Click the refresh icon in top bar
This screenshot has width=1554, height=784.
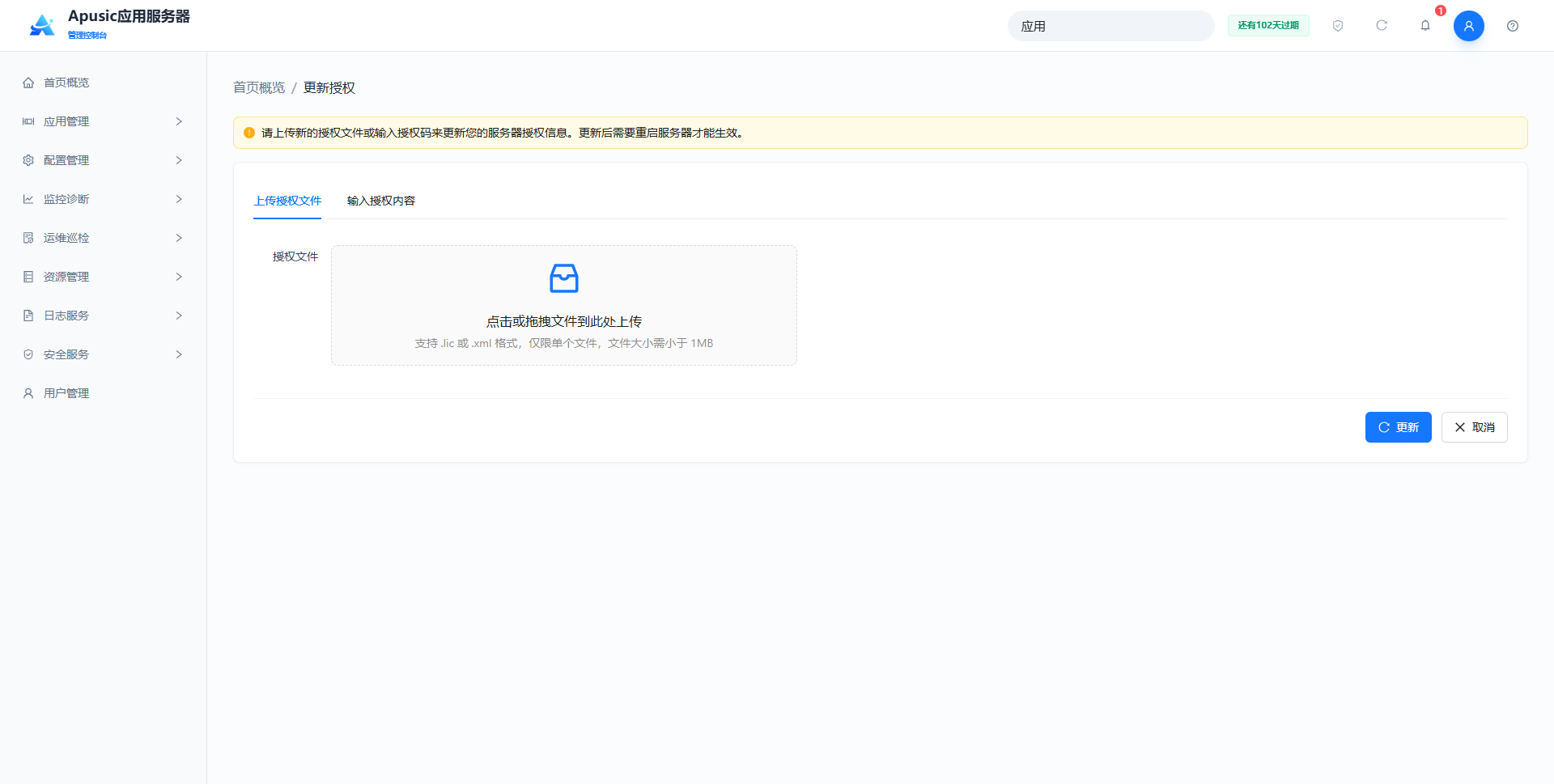(1382, 26)
